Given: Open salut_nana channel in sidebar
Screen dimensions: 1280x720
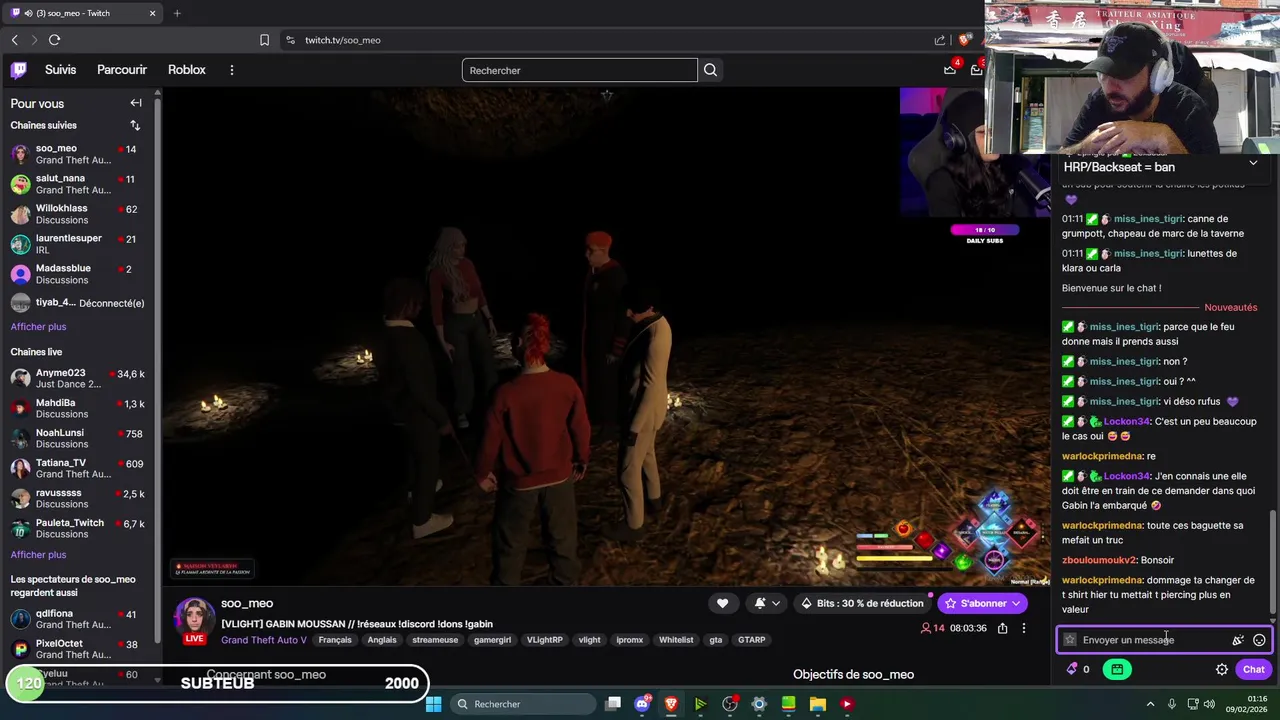Looking at the screenshot, I should [x=78, y=184].
